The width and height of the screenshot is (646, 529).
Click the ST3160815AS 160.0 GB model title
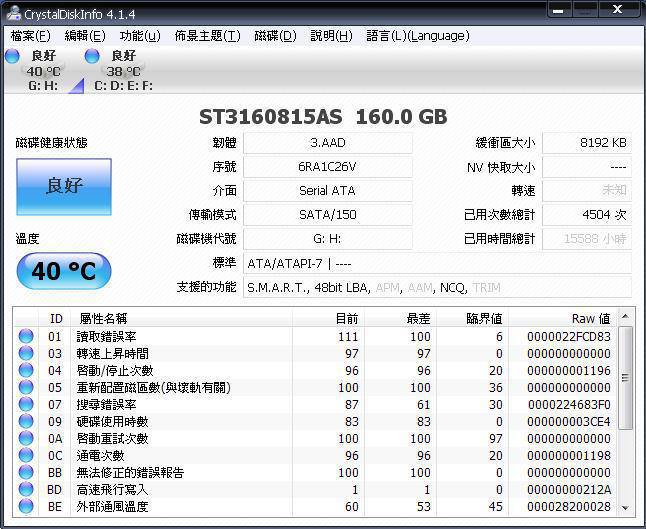click(323, 117)
